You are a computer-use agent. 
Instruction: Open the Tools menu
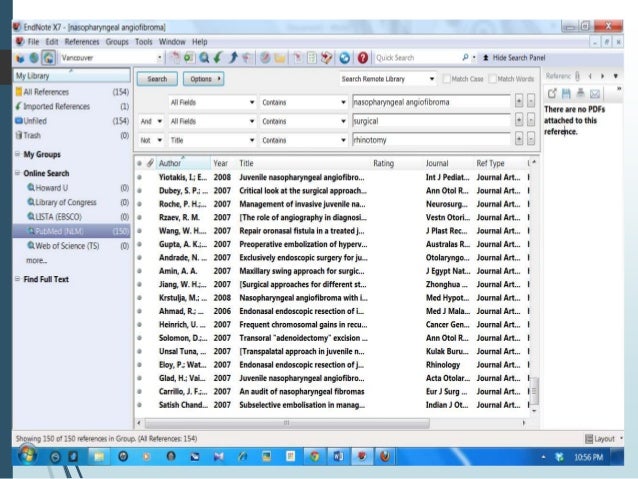[x=144, y=42]
